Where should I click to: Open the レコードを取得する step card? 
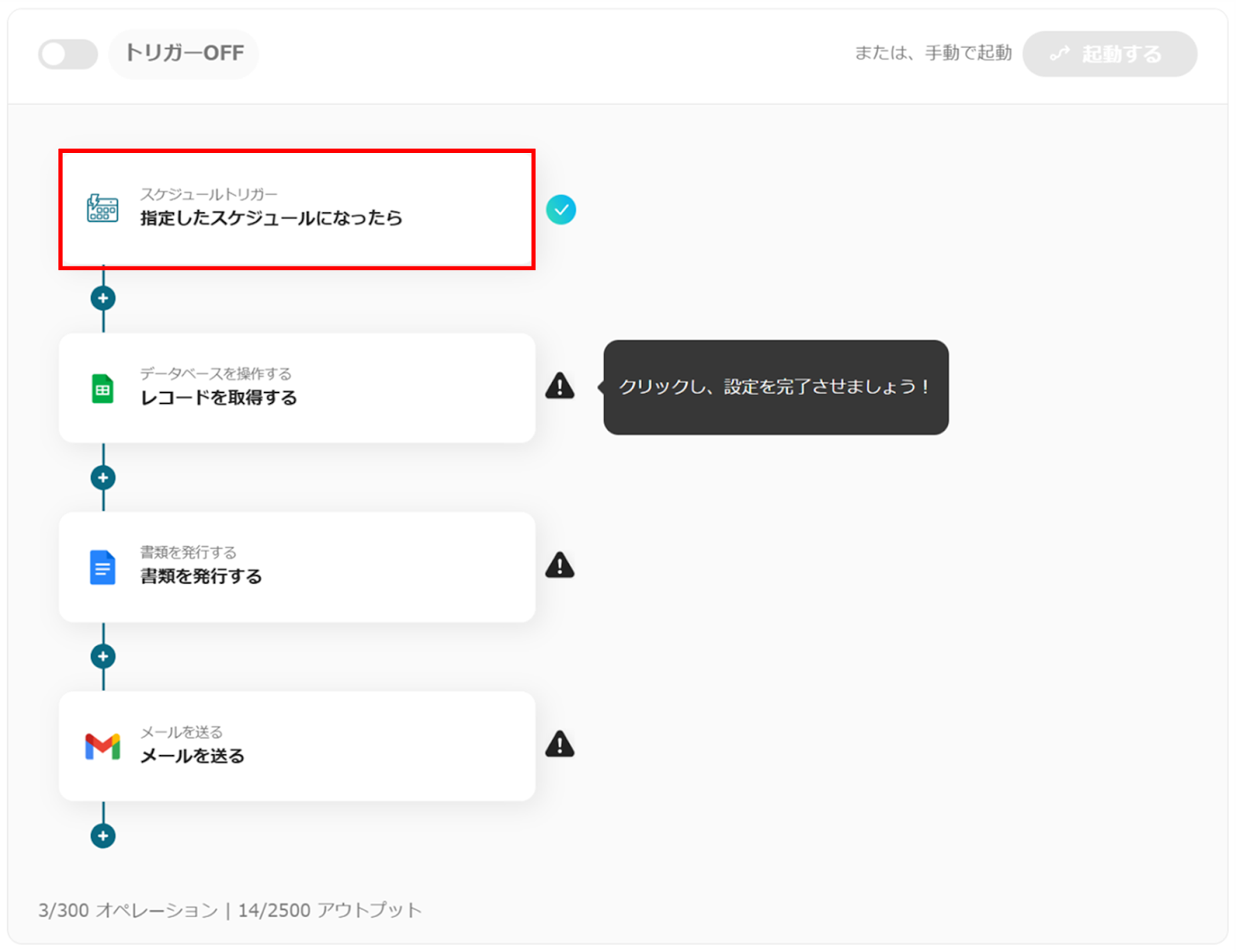pos(297,388)
